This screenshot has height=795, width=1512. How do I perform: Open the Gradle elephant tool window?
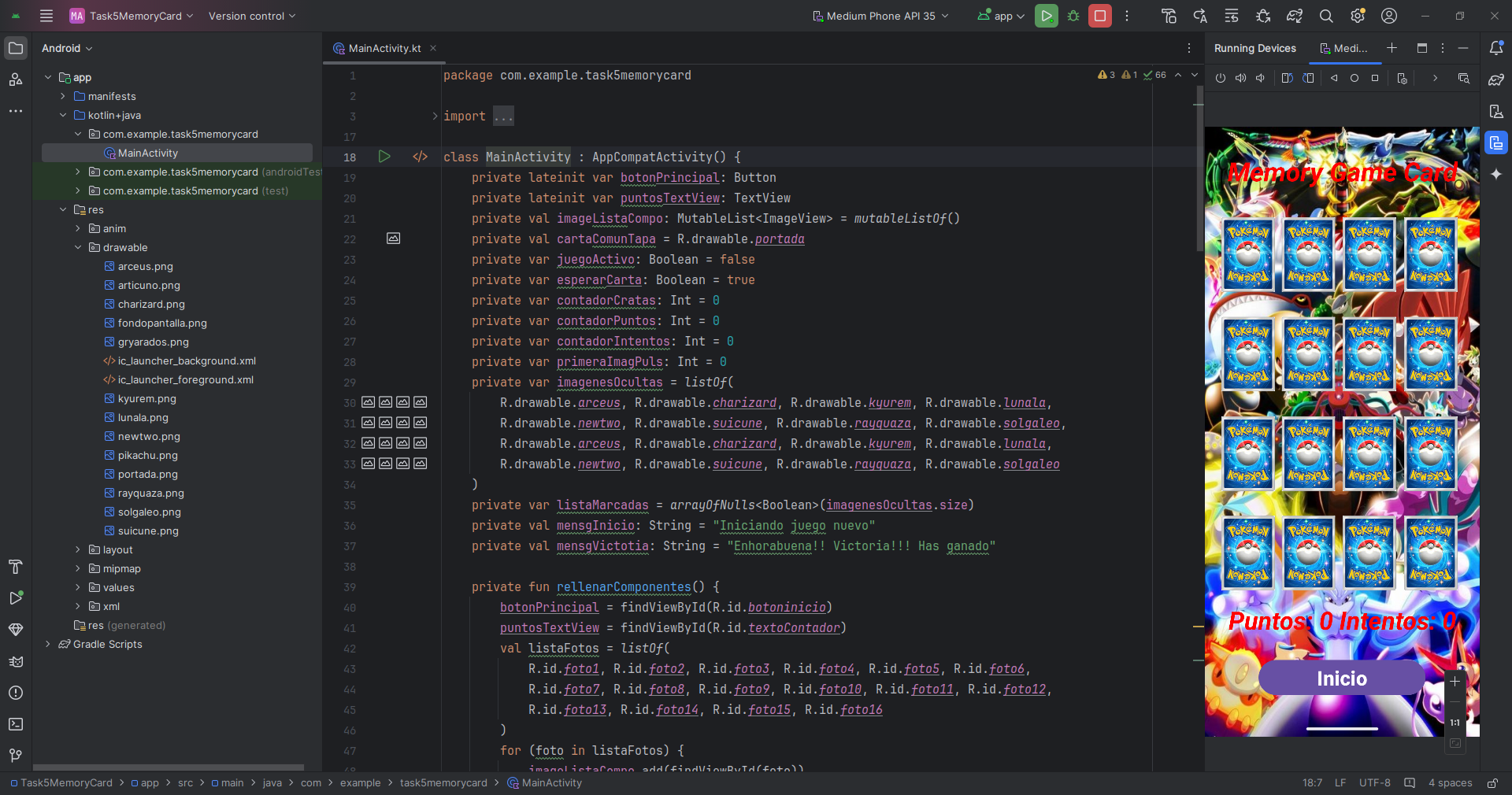[1496, 79]
